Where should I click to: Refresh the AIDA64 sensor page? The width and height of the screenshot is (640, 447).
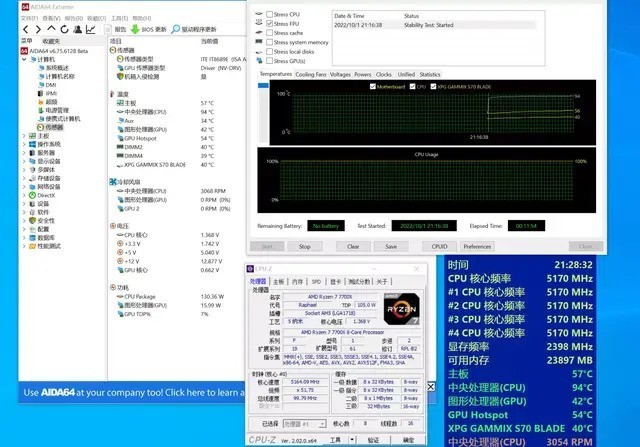[x=64, y=29]
